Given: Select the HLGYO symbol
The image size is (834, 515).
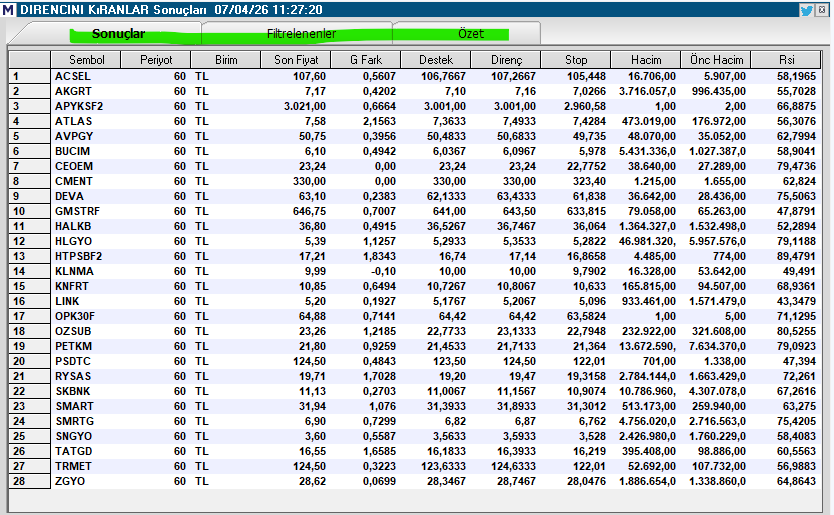Looking at the screenshot, I should 73,242.
